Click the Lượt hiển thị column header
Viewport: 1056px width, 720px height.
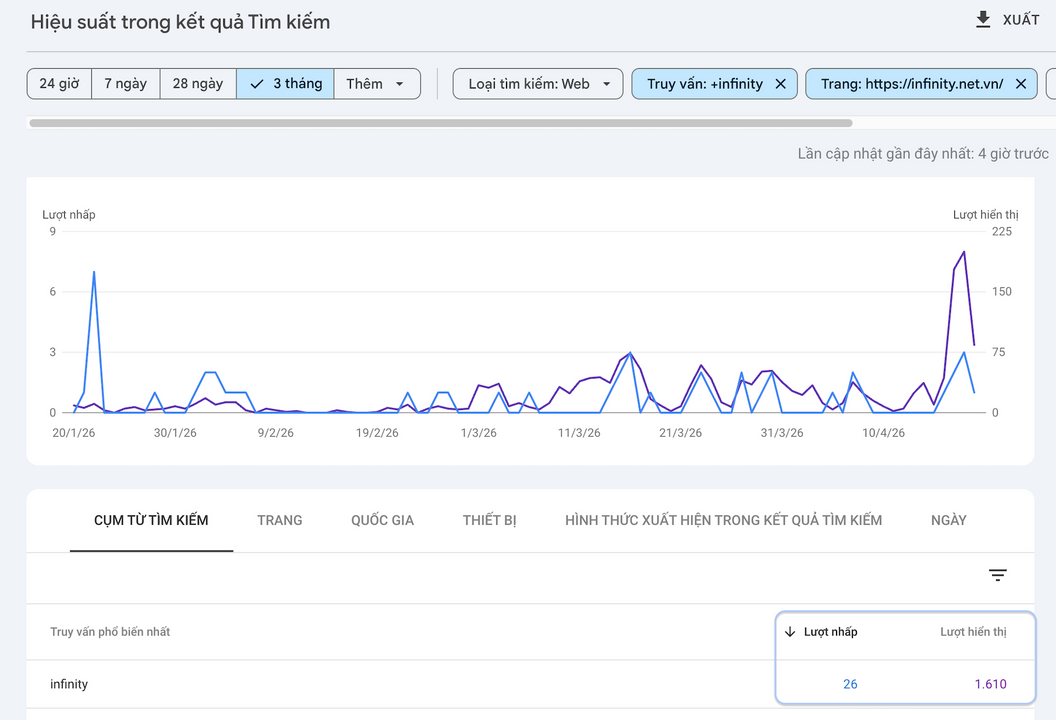pyautogui.click(x=973, y=632)
